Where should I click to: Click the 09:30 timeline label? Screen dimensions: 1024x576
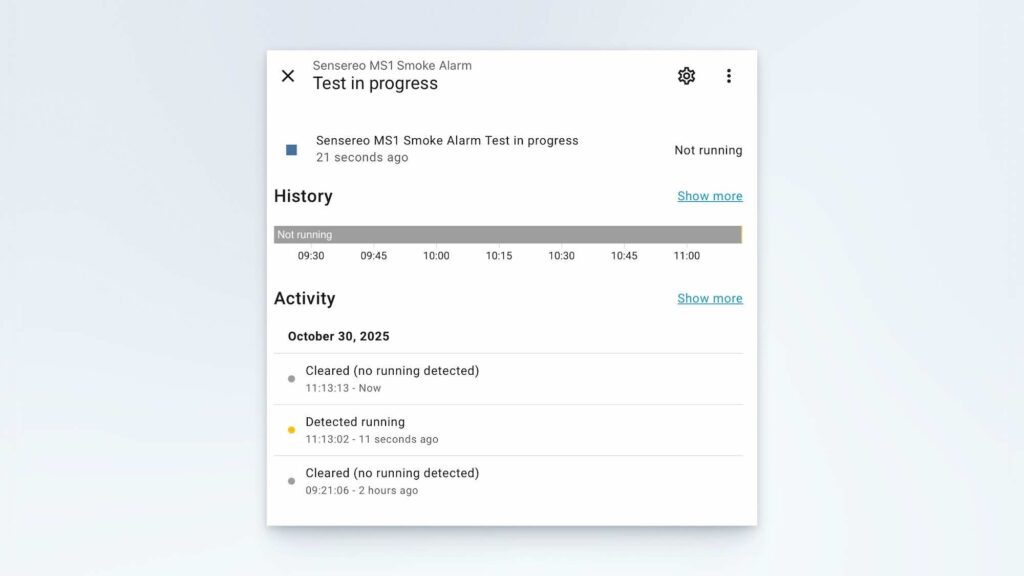coord(311,256)
